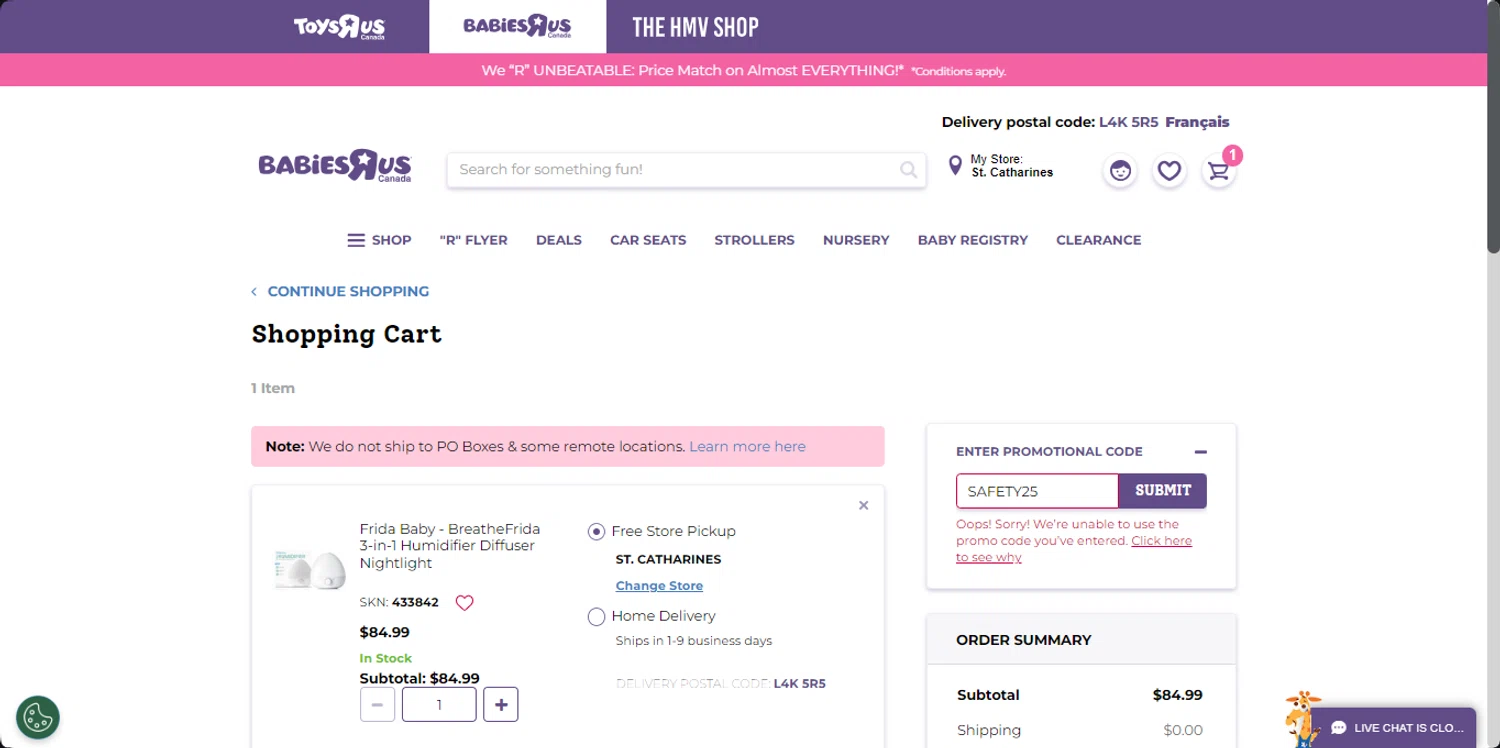1500x748 pixels.
Task: Submit the promotional code
Action: tap(1163, 491)
